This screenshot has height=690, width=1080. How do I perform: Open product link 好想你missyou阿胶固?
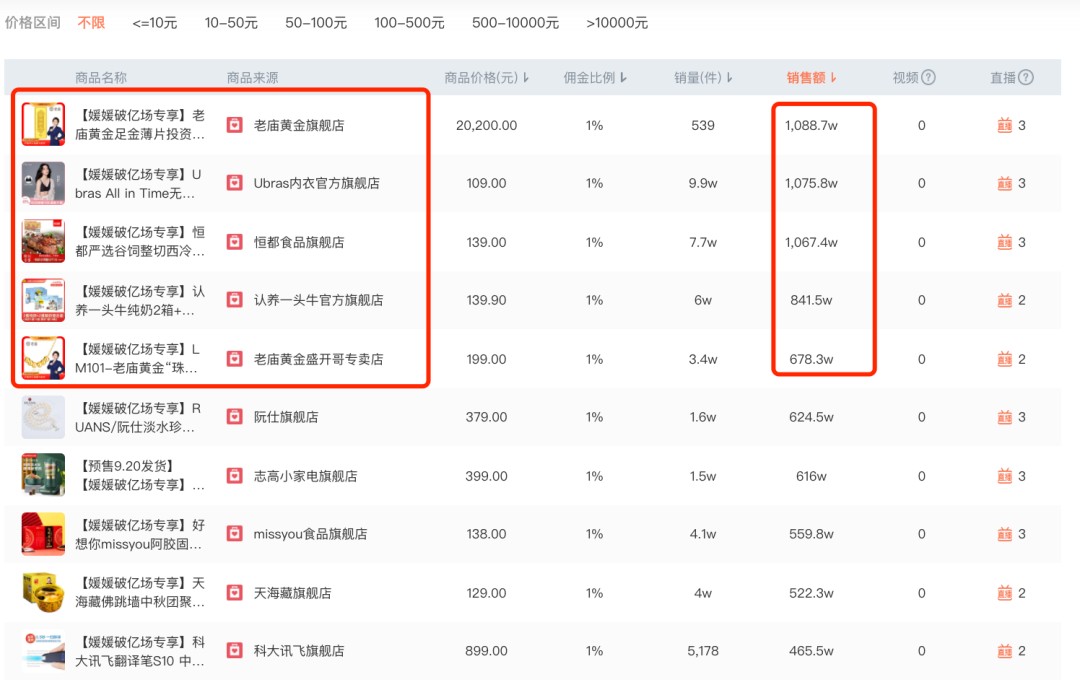click(x=140, y=535)
